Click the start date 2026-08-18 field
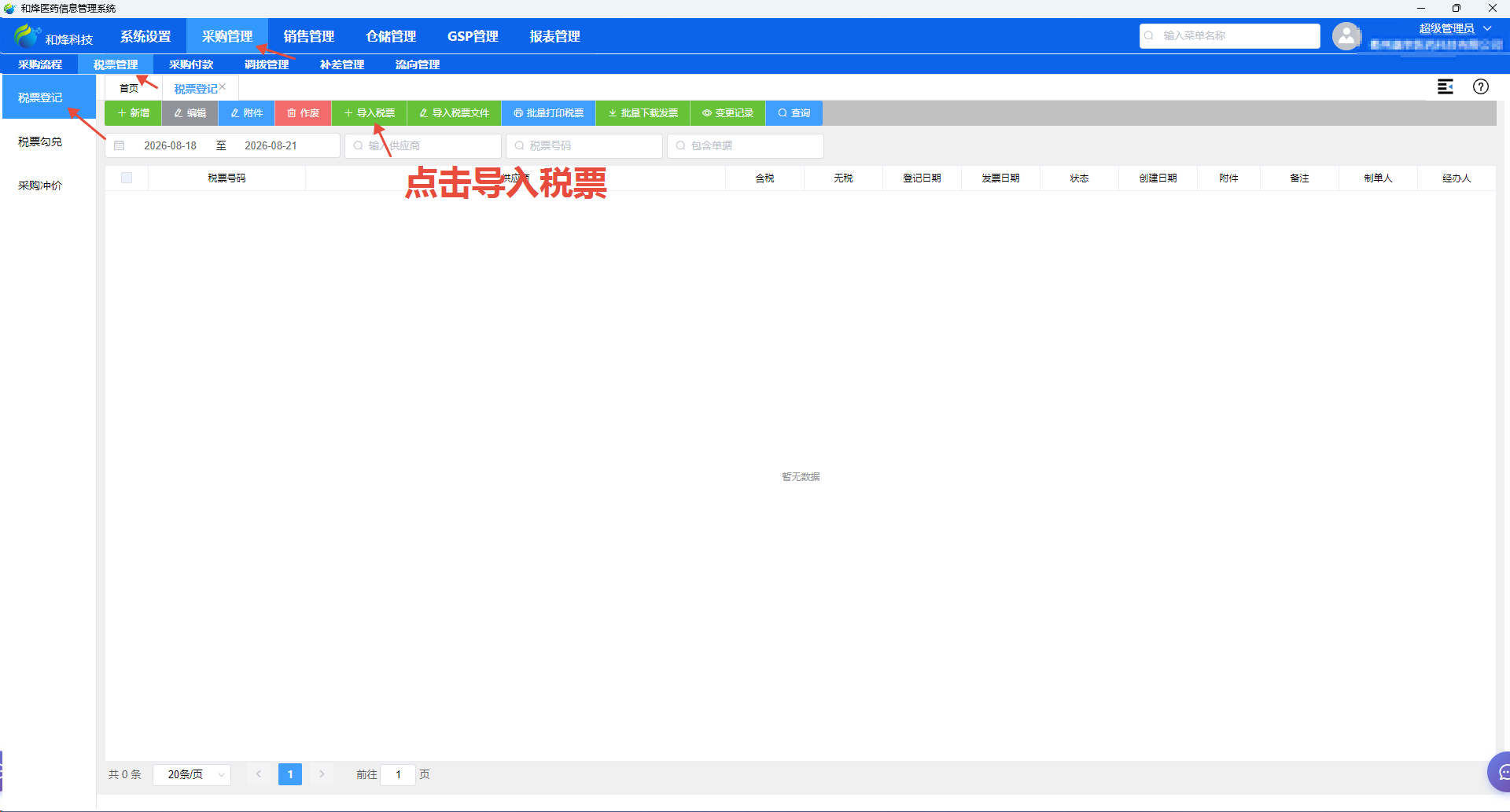1510x812 pixels. tap(170, 145)
